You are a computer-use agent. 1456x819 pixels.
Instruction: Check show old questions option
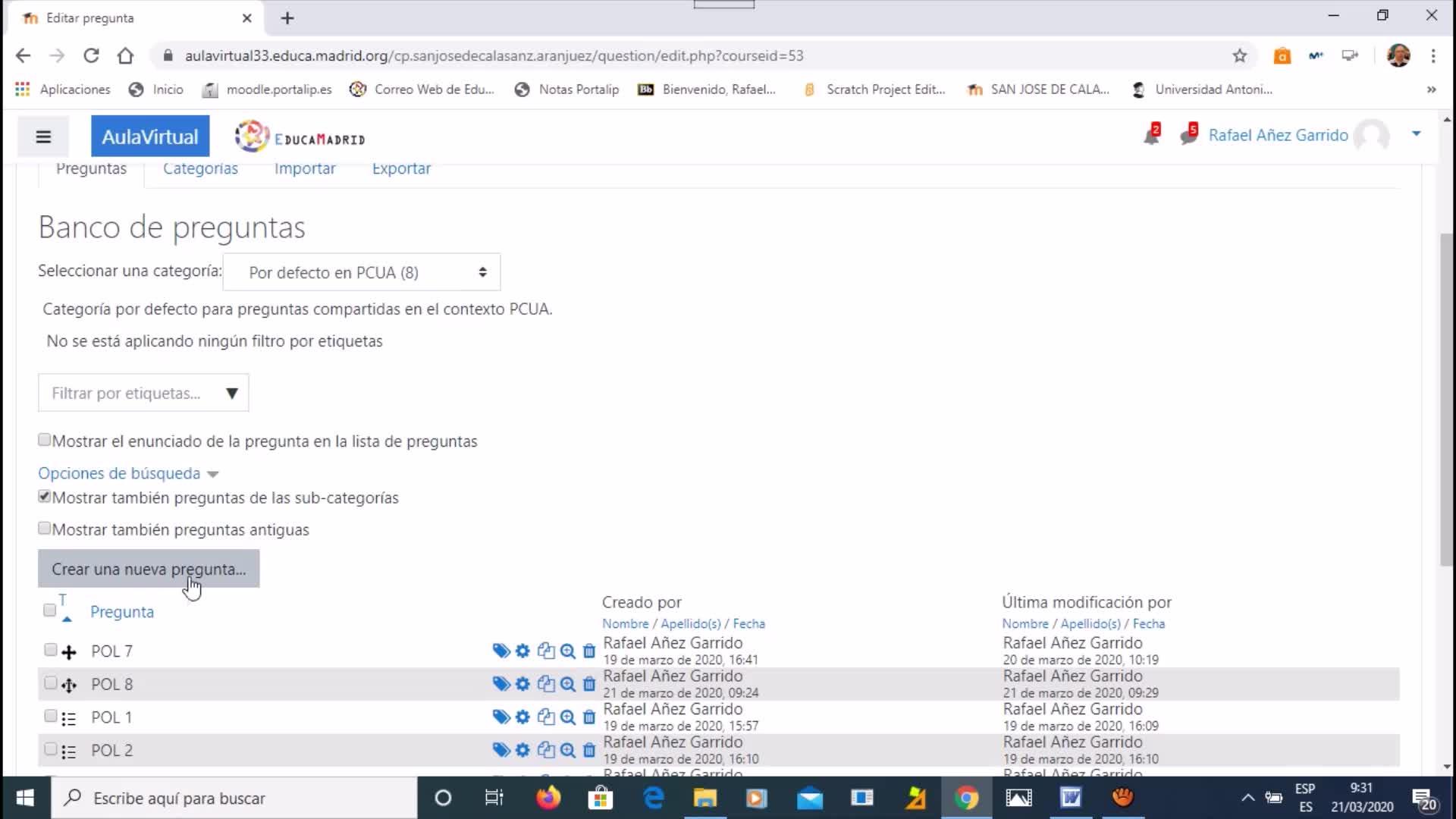[45, 529]
